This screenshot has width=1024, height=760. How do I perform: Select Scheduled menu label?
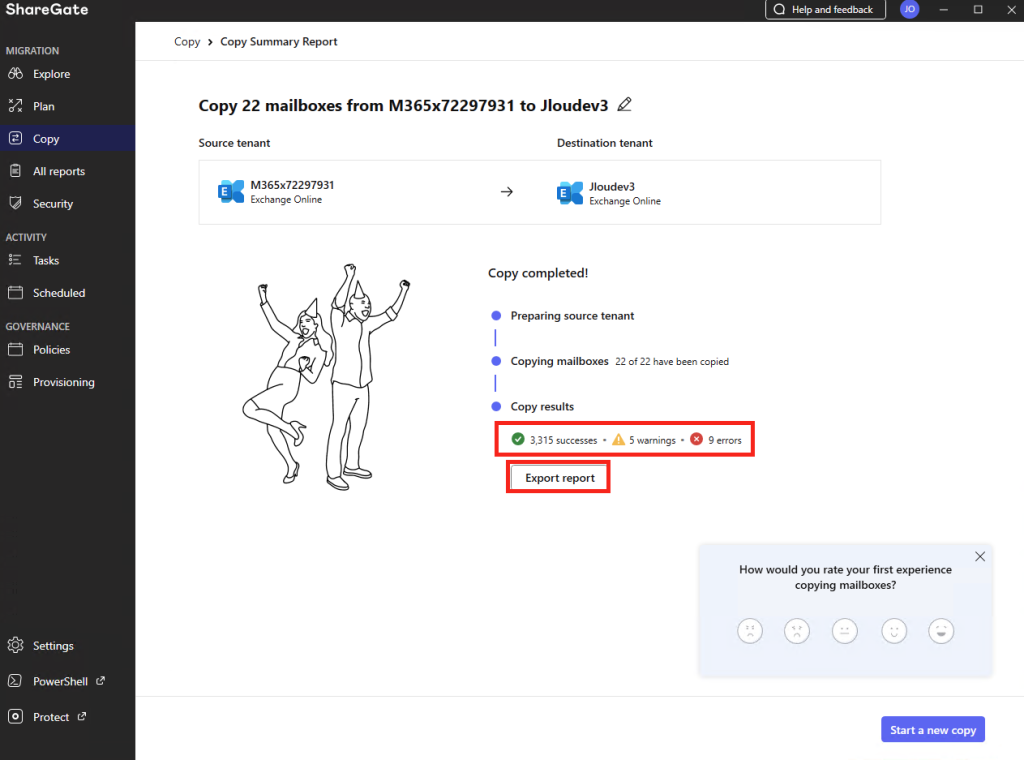tap(59, 293)
